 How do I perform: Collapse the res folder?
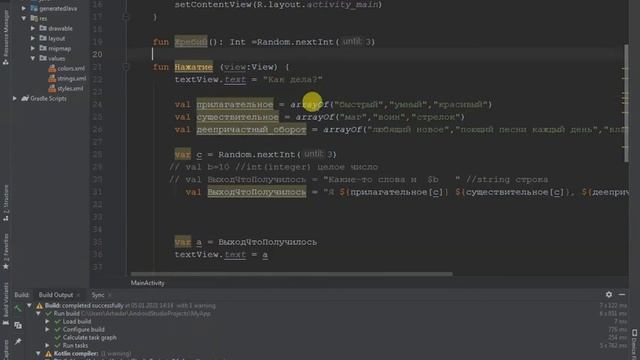(24, 18)
